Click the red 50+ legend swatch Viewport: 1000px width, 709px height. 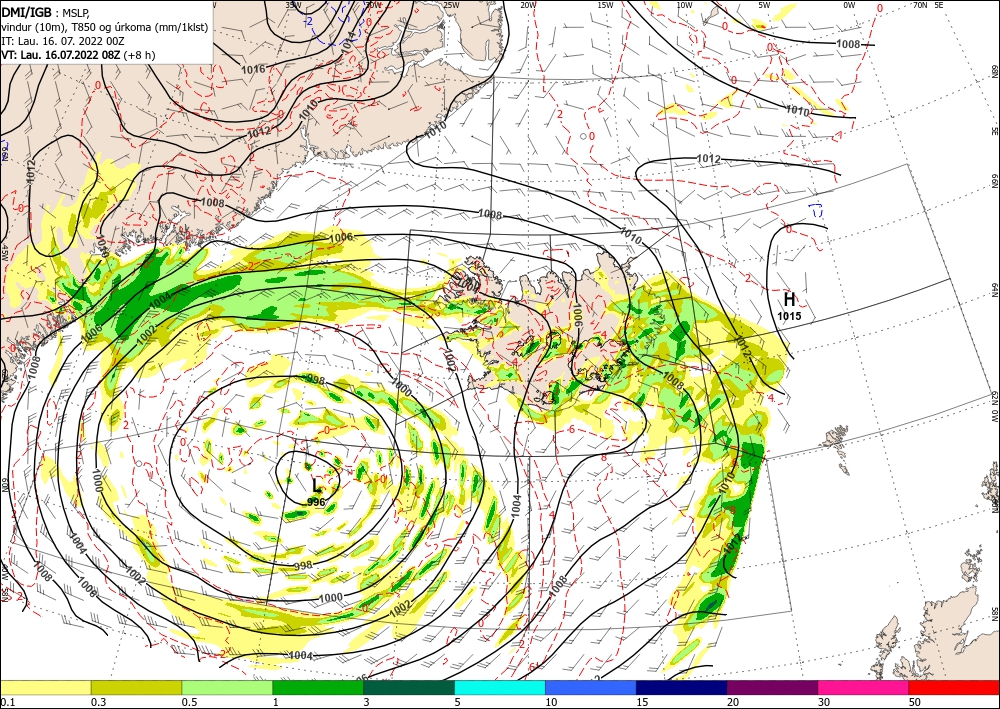(954, 687)
